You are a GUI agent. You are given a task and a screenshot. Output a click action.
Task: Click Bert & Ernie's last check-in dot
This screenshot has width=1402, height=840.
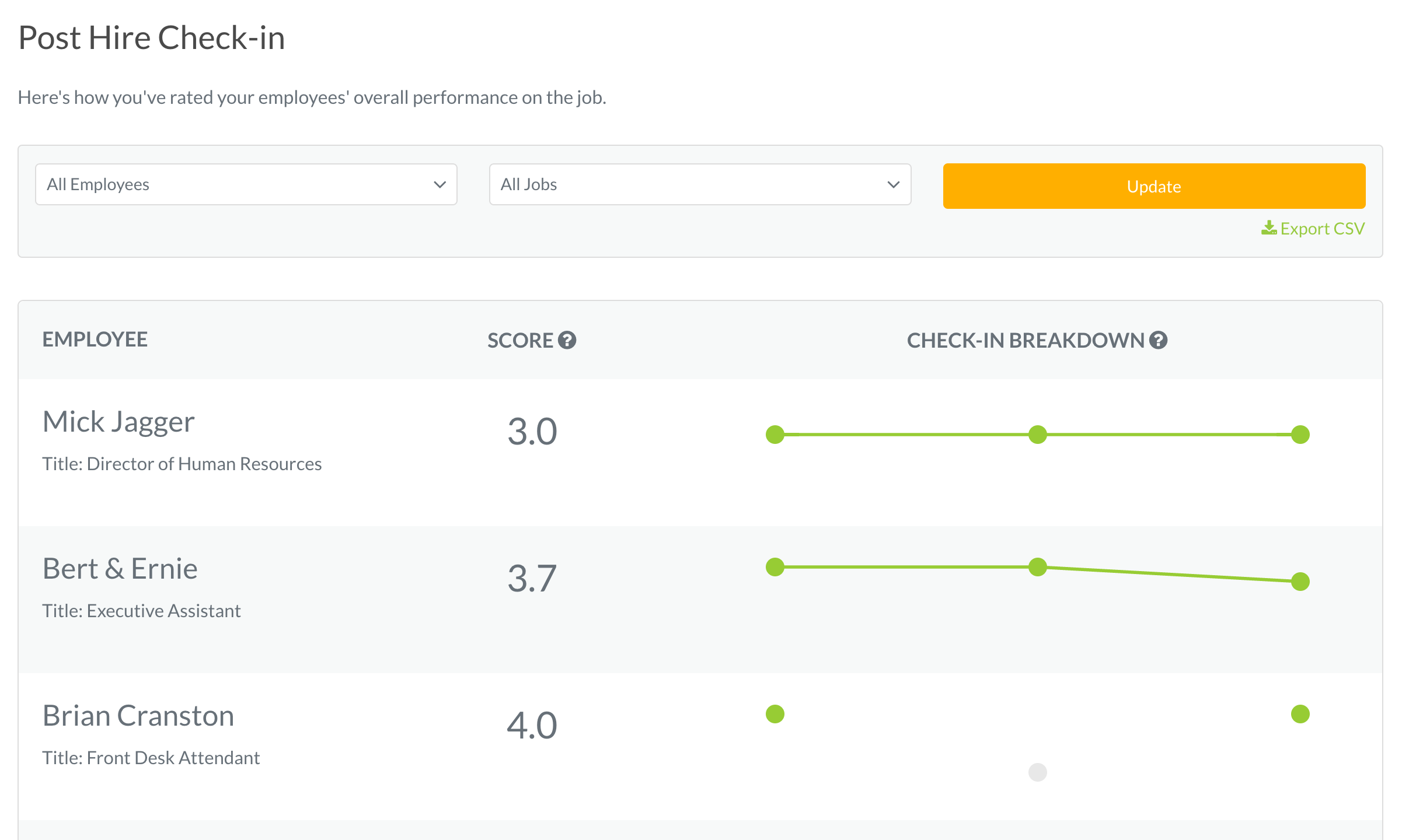(x=1300, y=582)
